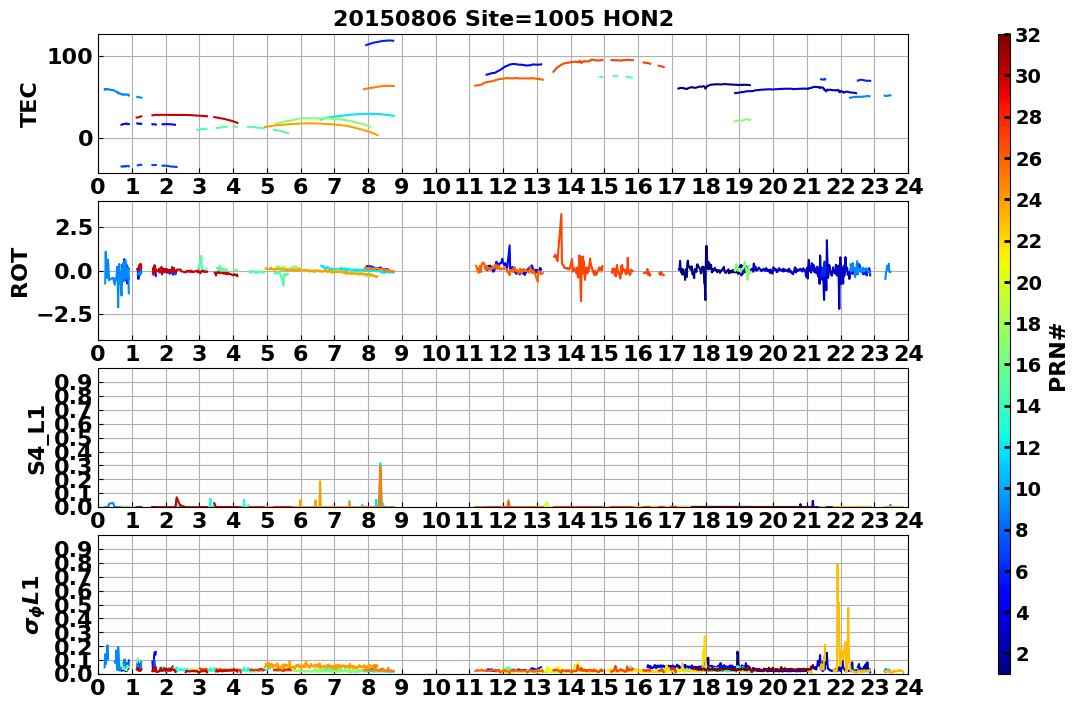The height and width of the screenshot is (709, 1077).
Task: Click the S4_L1 peak near hour 8.3
Action: tap(380, 484)
